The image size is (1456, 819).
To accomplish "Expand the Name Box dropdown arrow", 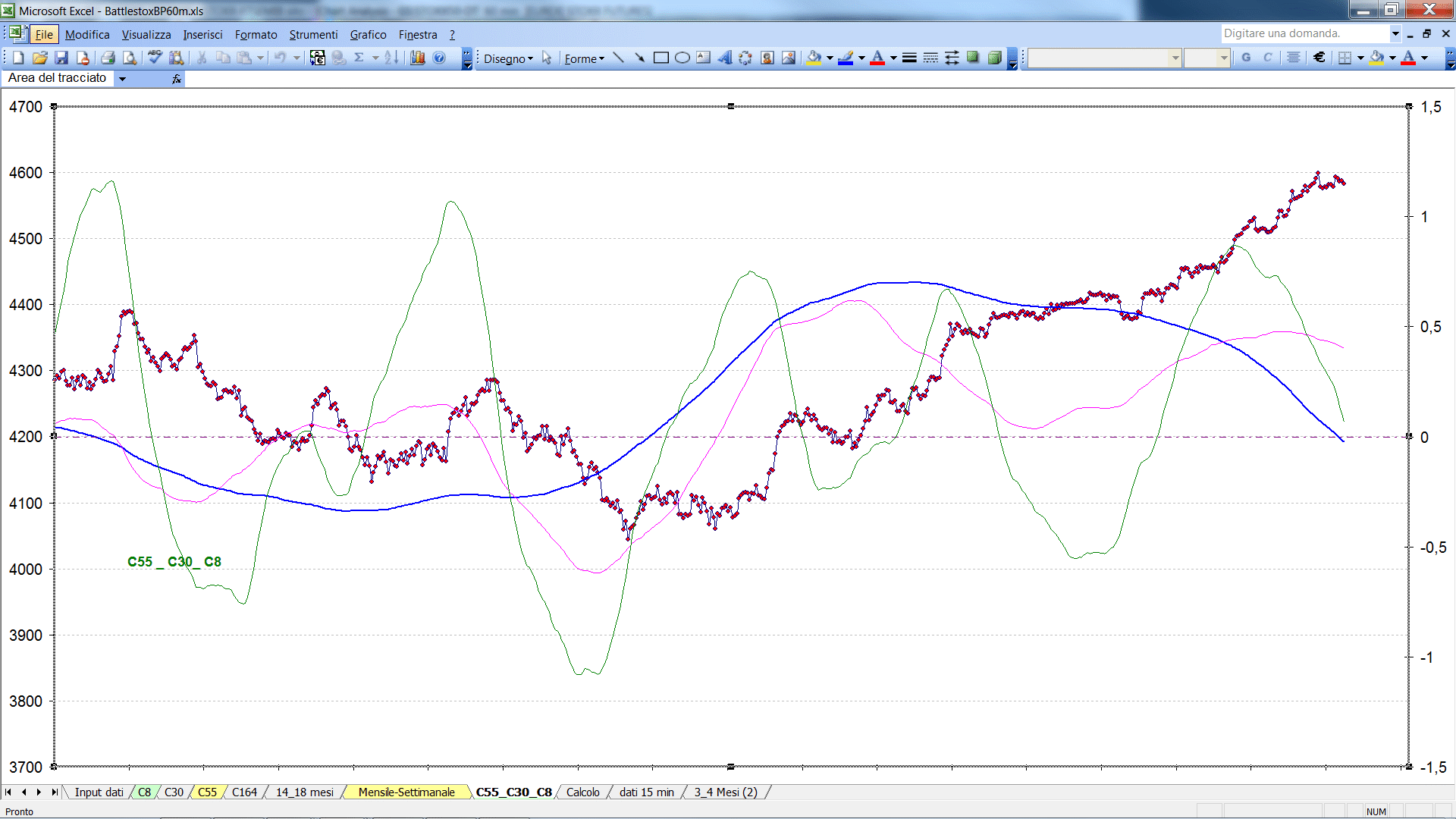I will [x=122, y=78].
